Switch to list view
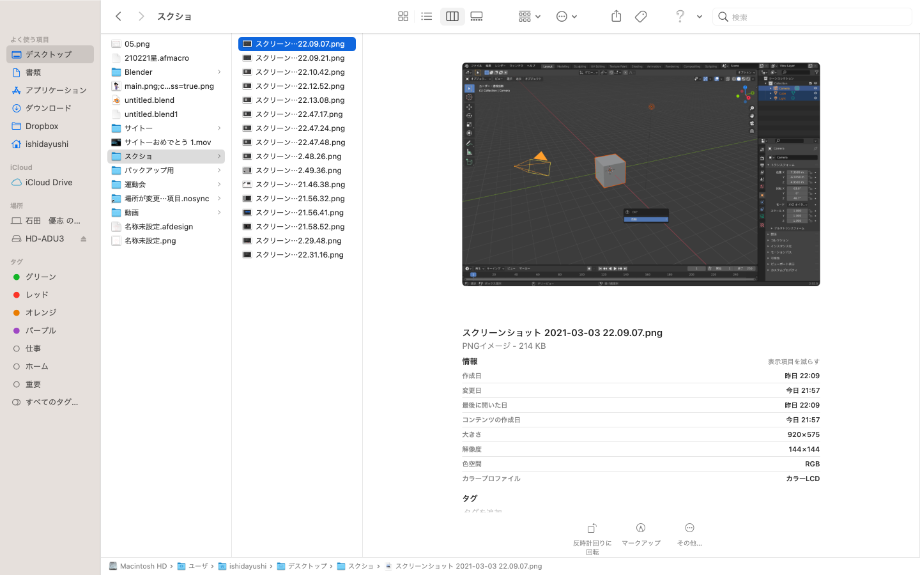 tap(427, 16)
